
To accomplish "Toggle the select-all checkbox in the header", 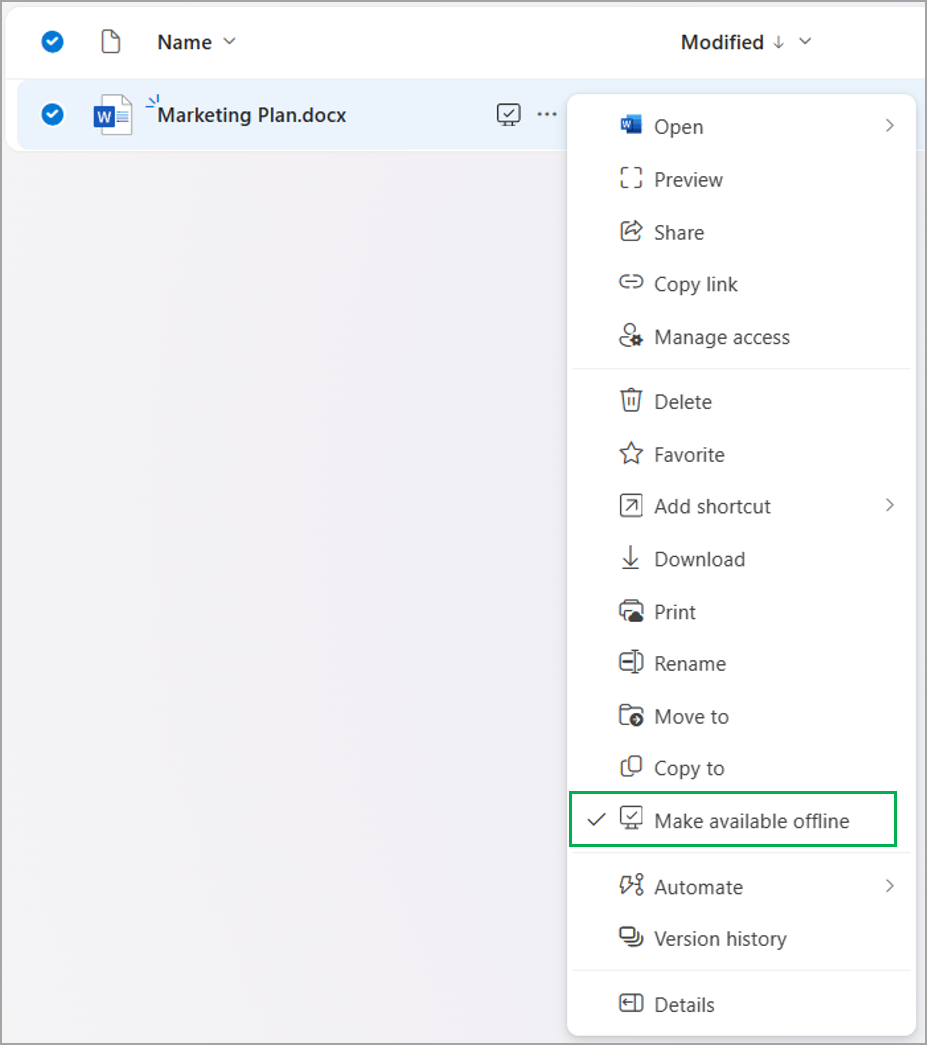I will [52, 41].
